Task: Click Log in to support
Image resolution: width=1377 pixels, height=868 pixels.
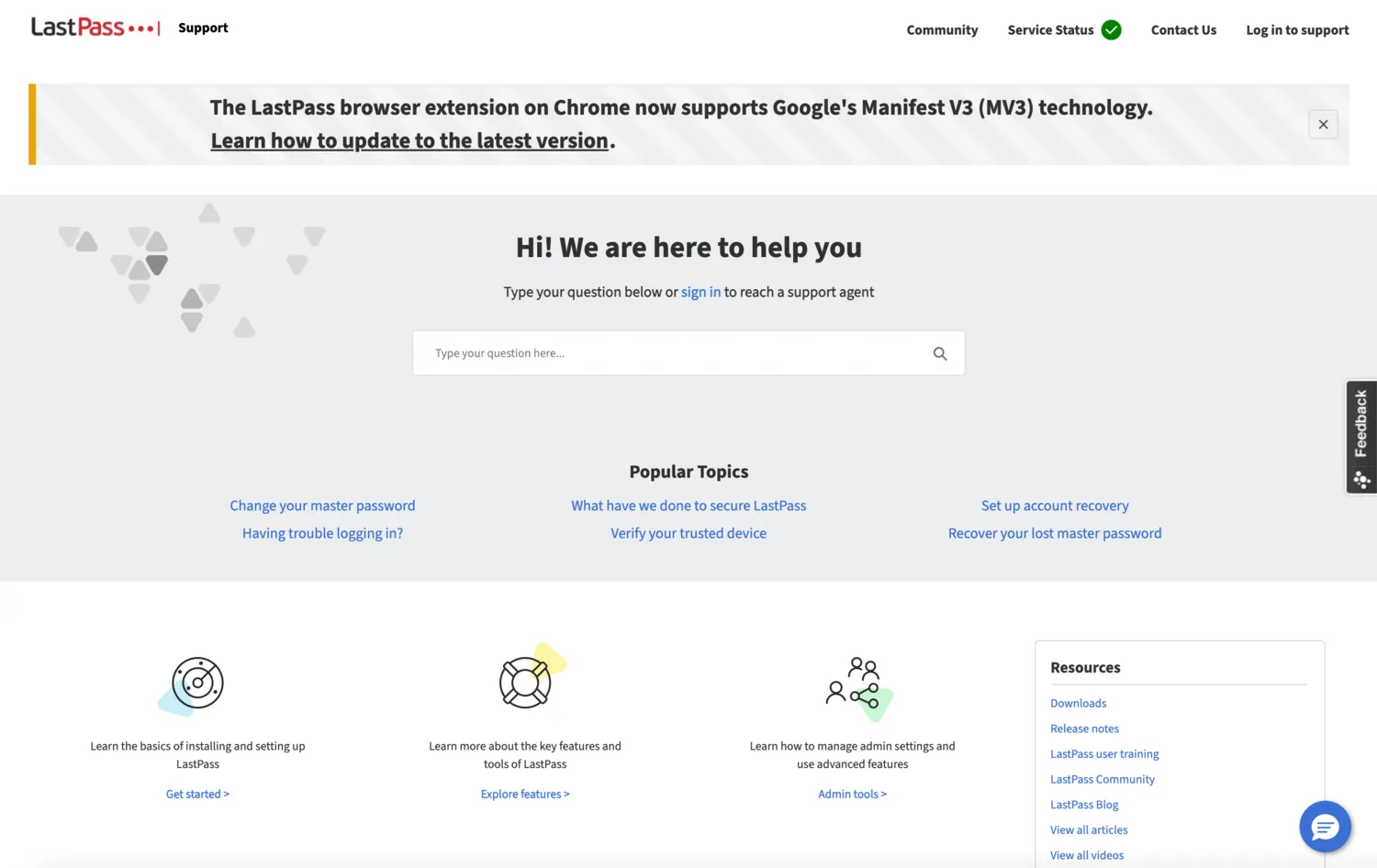Action: tap(1297, 30)
